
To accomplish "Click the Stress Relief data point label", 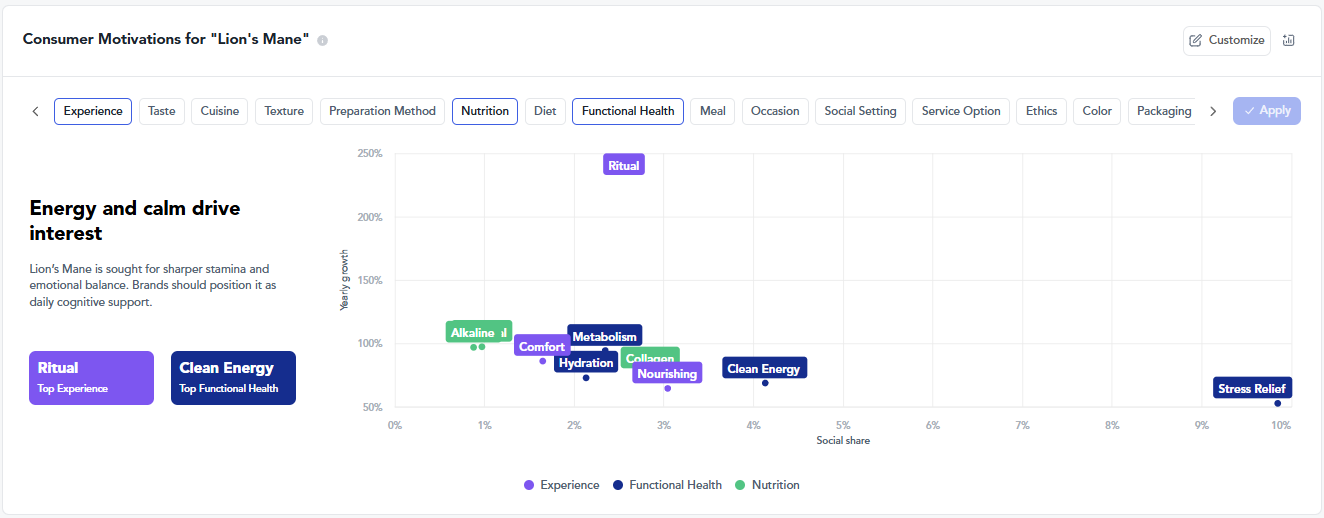I will pos(1252,388).
